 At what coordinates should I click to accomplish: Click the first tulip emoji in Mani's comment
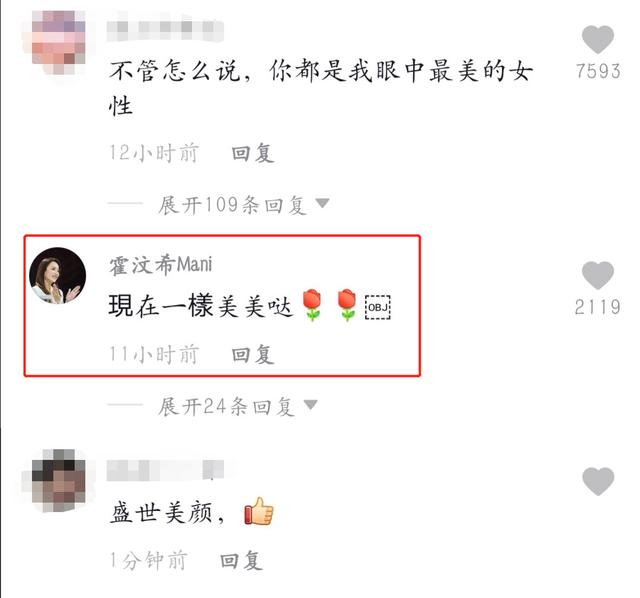point(313,305)
